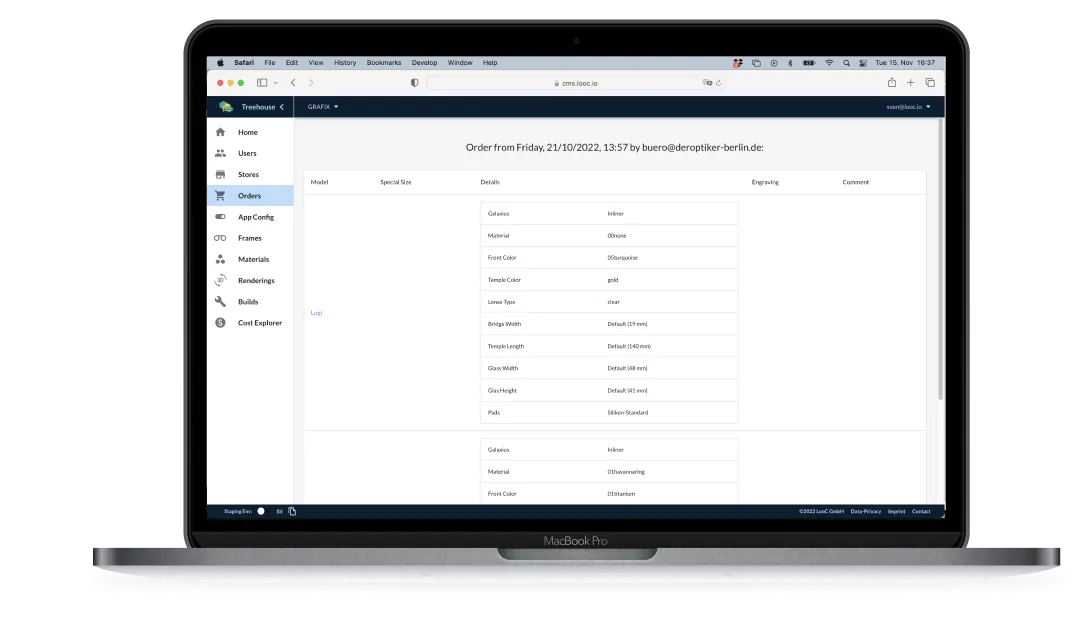The image size is (1092, 618).
Task: Expand the Safari sidebar options arrow
Action: [x=276, y=82]
